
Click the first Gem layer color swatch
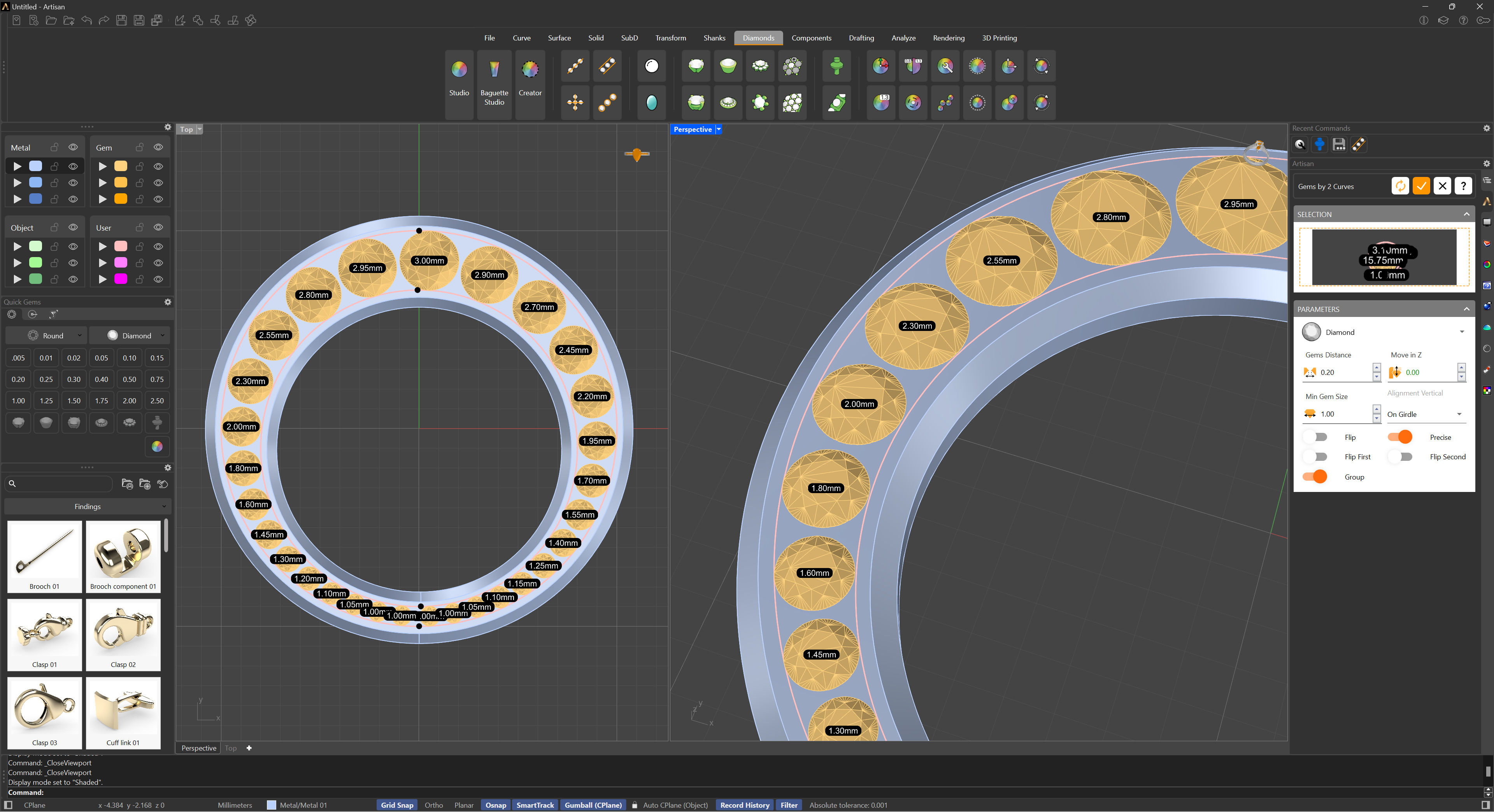121,166
